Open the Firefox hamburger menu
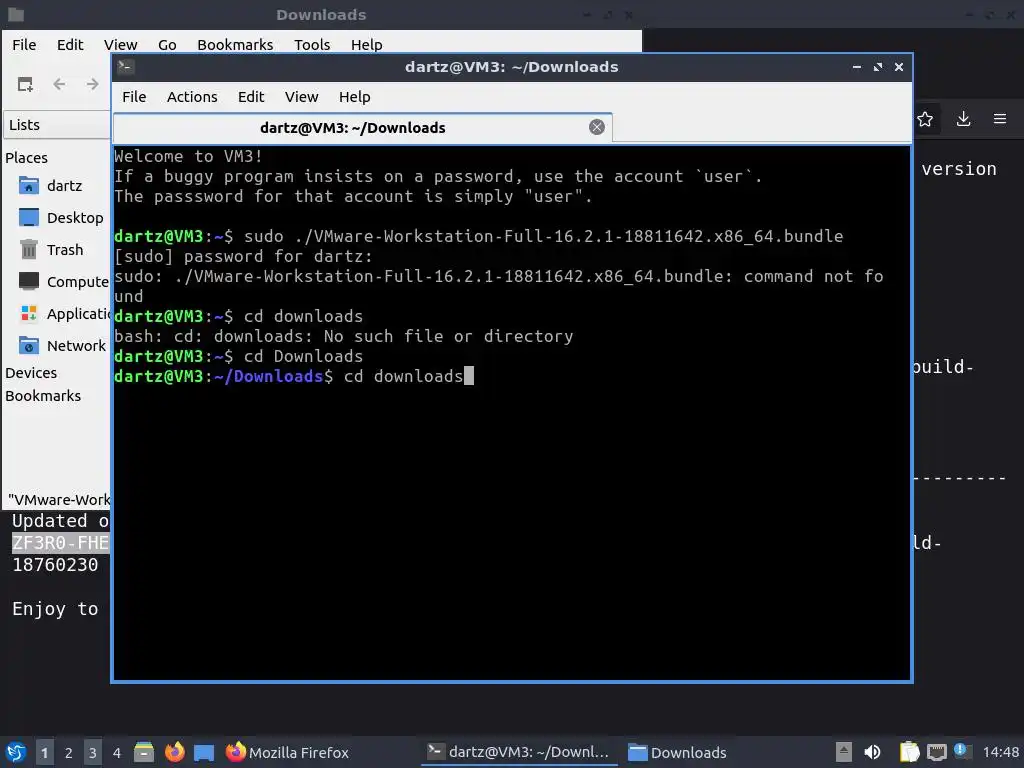This screenshot has height=768, width=1024. tap(1000, 119)
